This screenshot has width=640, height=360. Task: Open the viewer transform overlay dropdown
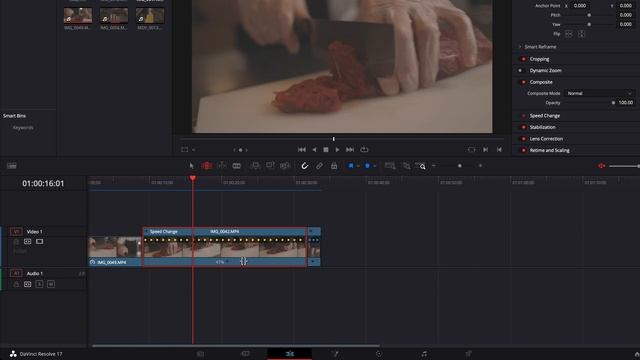(x=193, y=150)
